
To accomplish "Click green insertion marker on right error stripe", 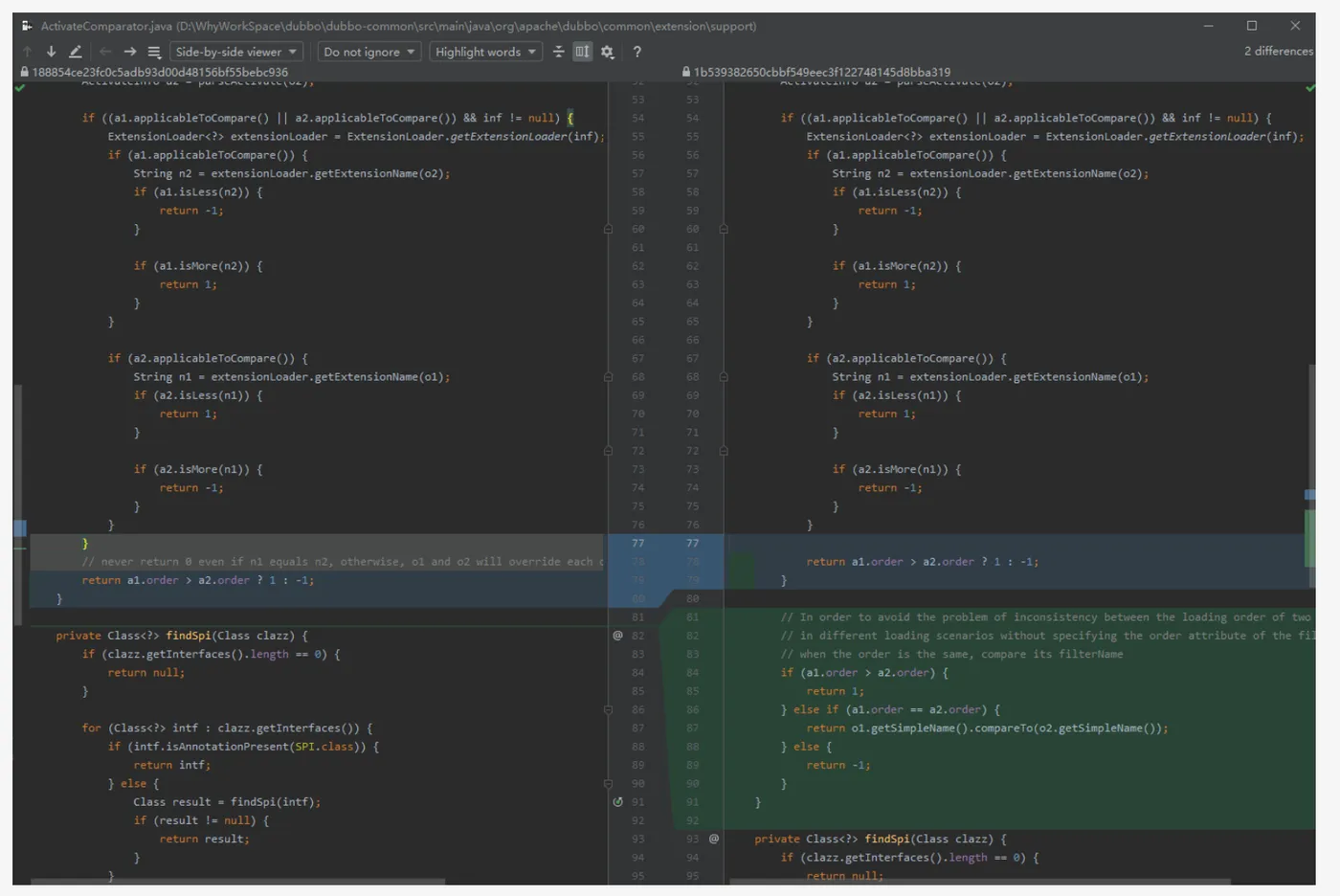I will click(1309, 538).
